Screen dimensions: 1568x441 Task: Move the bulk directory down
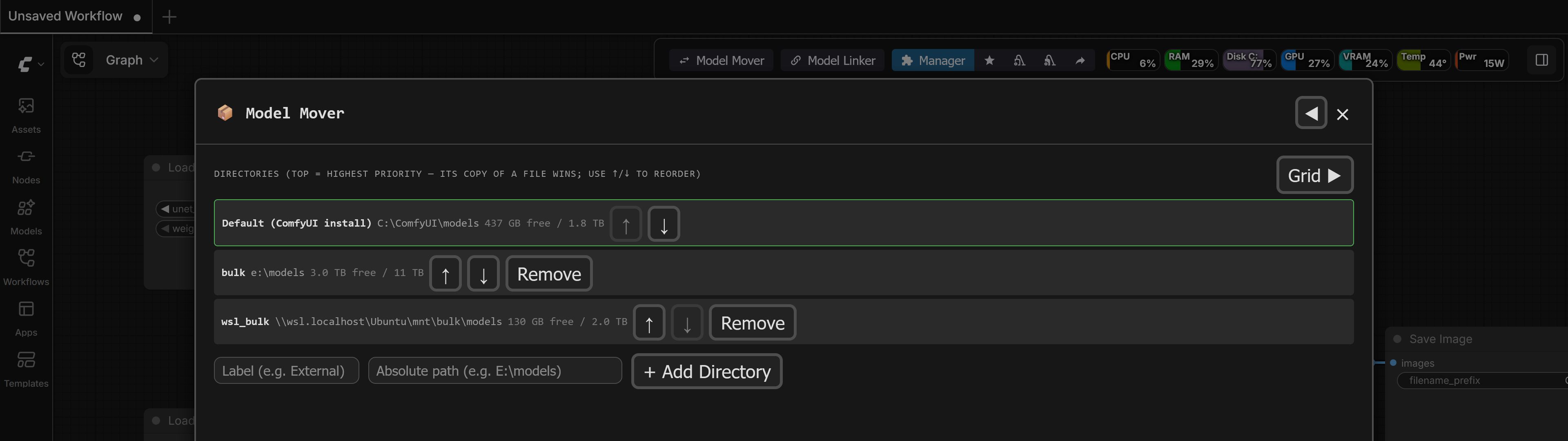(483, 274)
